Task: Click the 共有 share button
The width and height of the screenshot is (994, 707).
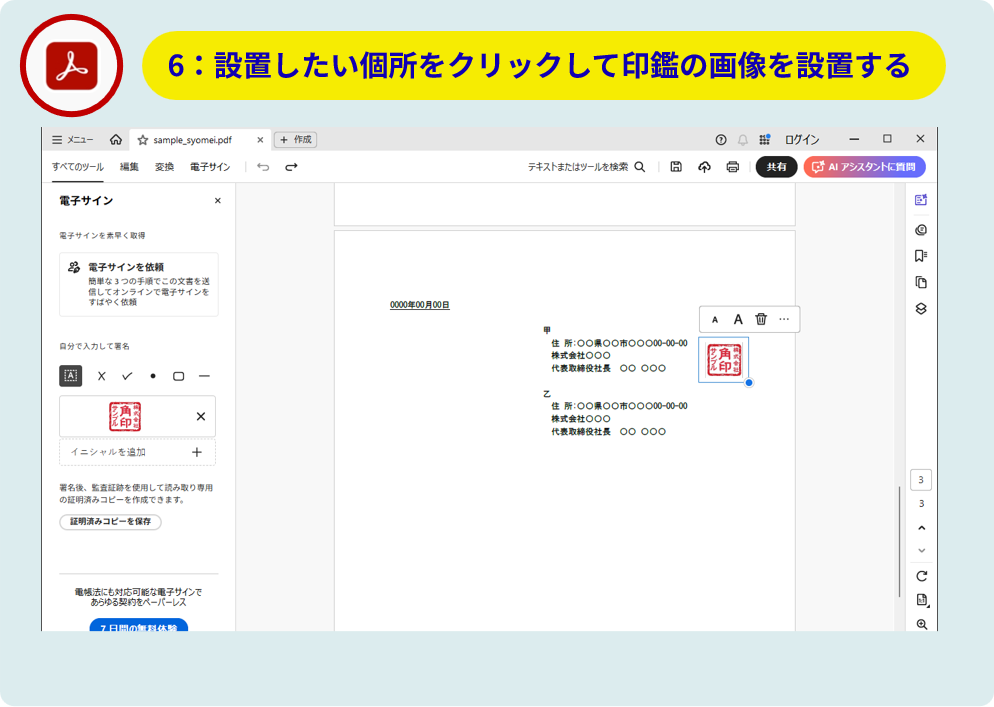Action: tap(776, 167)
